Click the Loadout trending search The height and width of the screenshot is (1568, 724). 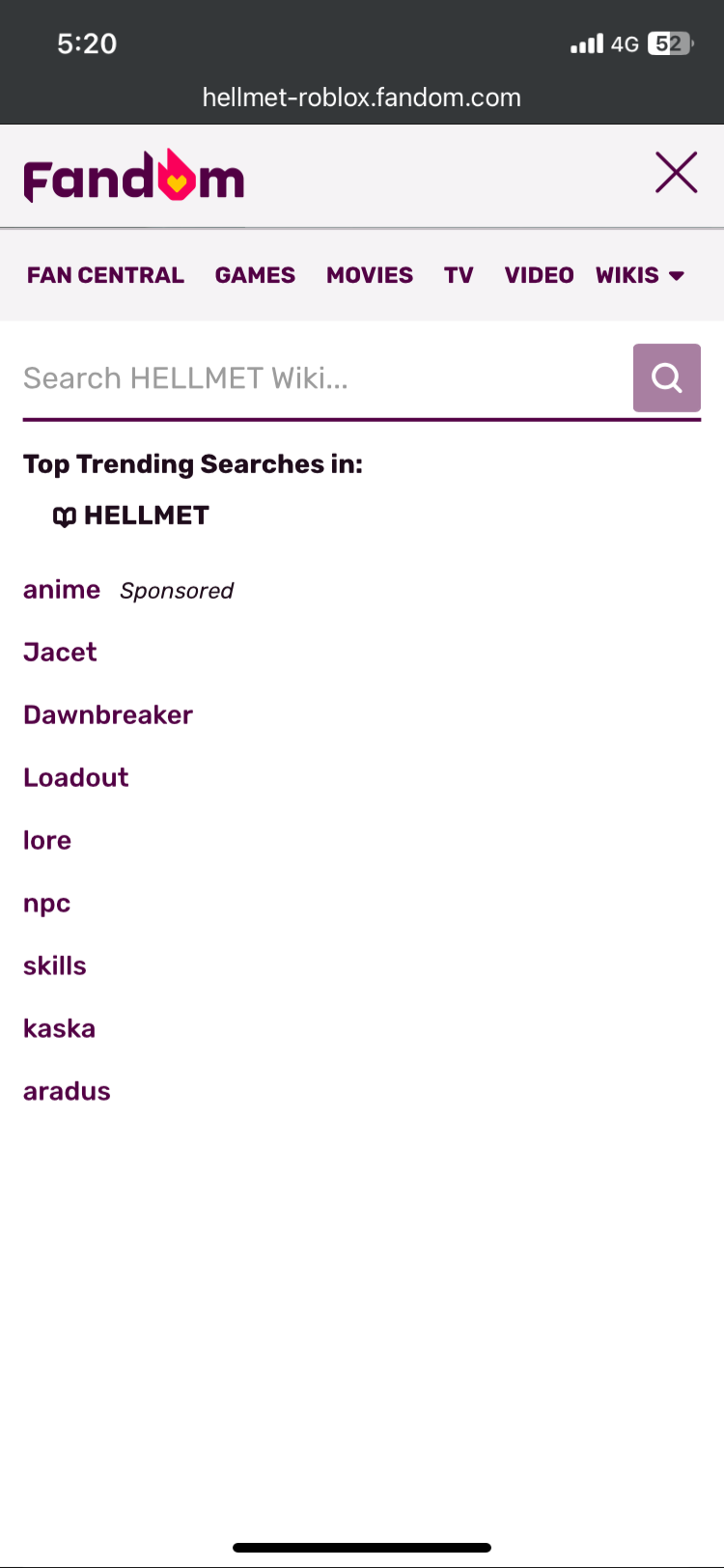click(76, 778)
